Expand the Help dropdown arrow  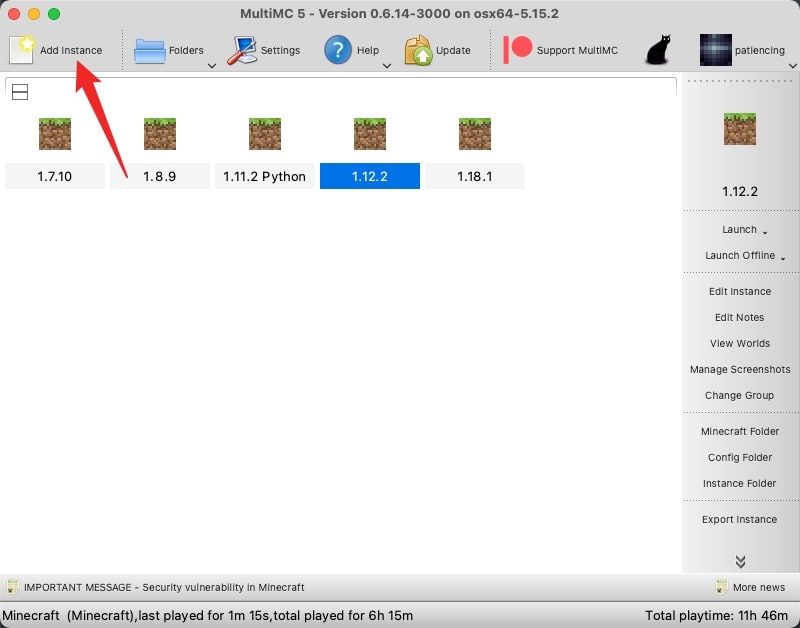click(387, 66)
